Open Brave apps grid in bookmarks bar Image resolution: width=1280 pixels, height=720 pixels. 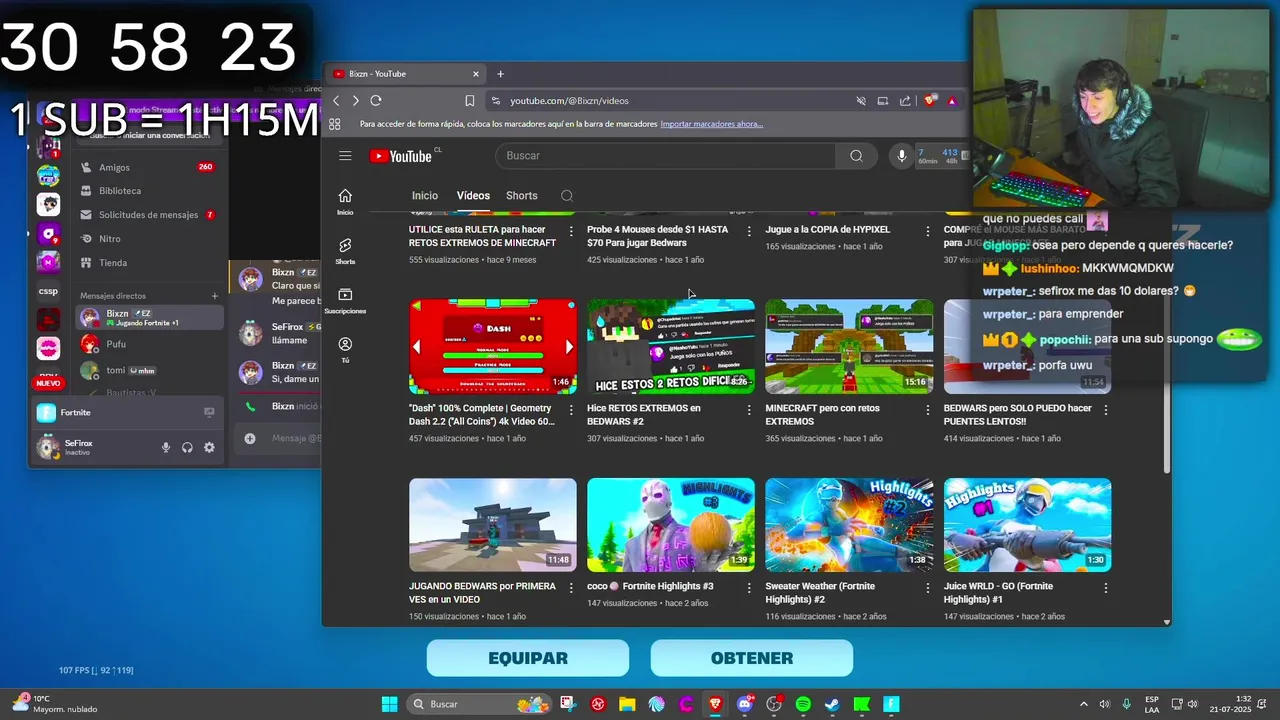point(335,124)
